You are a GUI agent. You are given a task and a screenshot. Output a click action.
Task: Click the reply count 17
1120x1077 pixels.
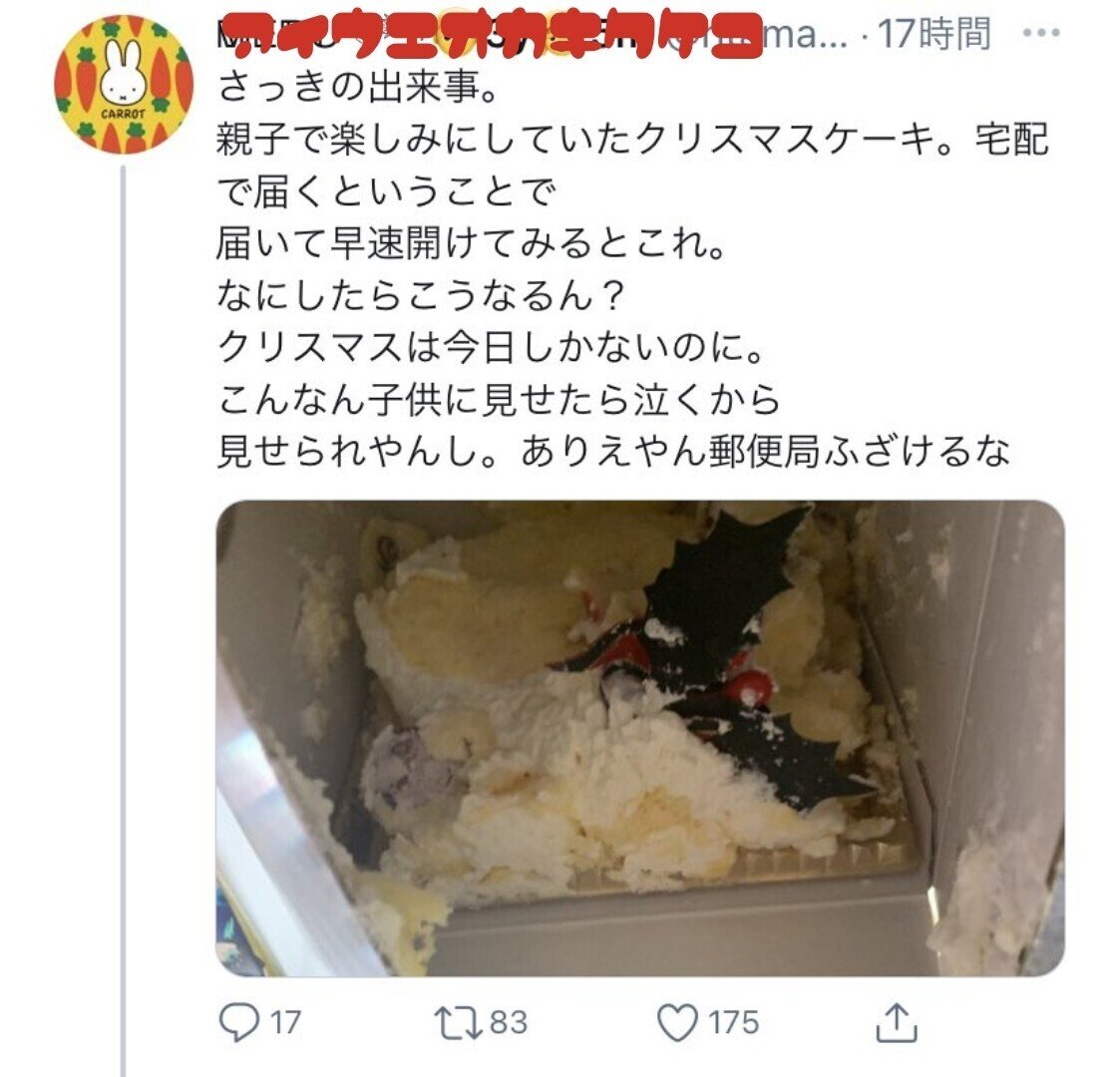click(285, 1023)
